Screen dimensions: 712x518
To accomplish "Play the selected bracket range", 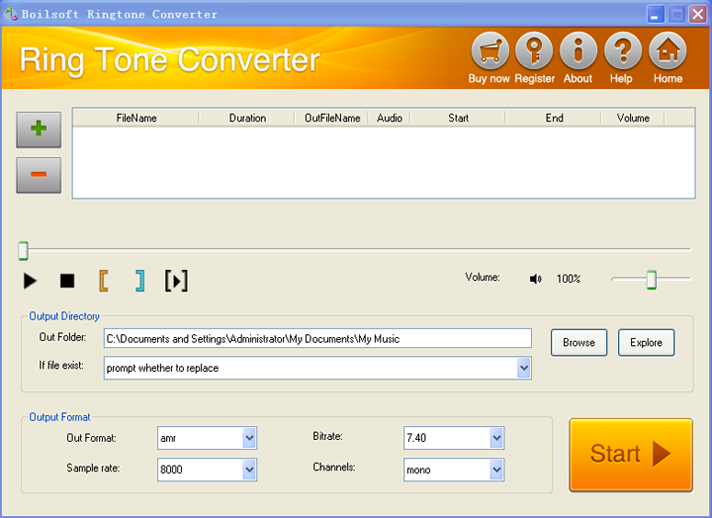I will point(176,281).
